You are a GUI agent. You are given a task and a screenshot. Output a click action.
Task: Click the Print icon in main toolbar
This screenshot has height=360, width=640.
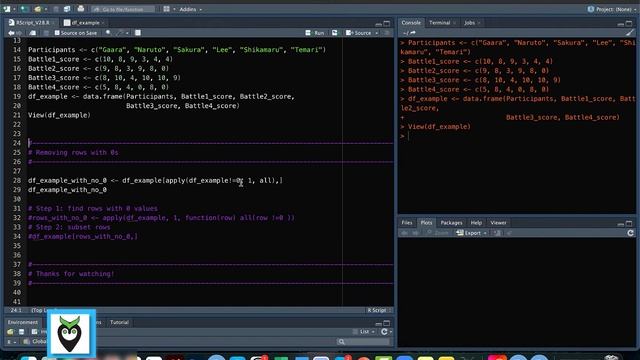[x=81, y=9]
